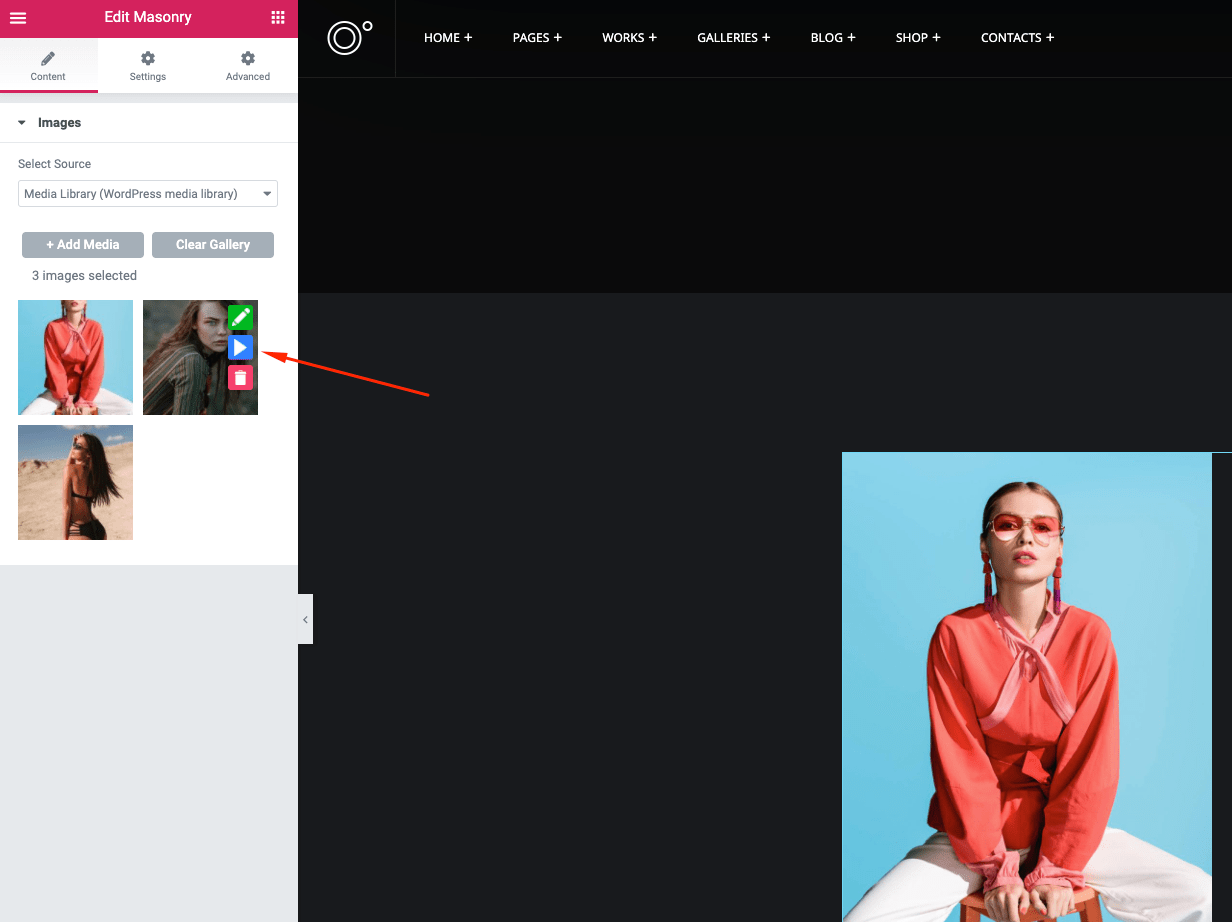Click the circular site logo
Viewport: 1232px width, 922px height.
[349, 37]
